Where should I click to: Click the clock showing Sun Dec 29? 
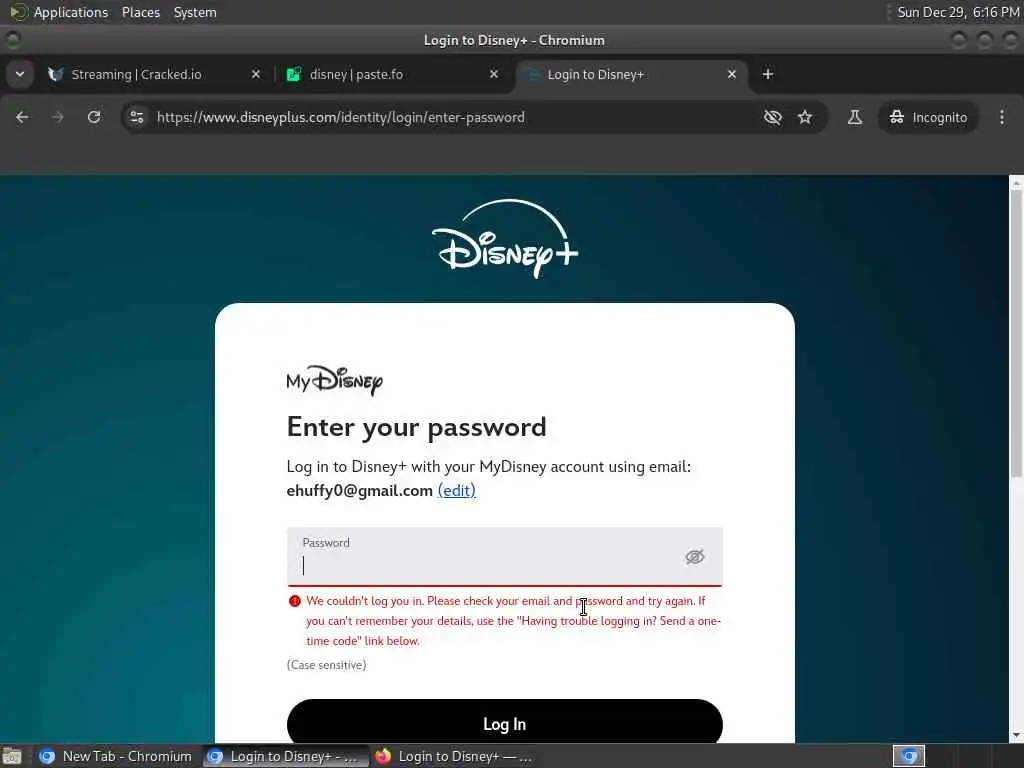click(957, 12)
